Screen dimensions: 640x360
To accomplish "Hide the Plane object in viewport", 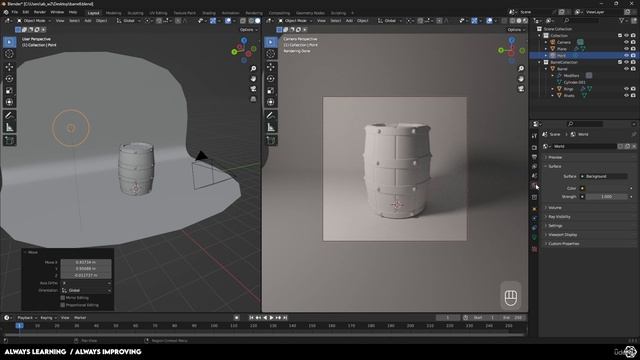I will (x=626, y=49).
